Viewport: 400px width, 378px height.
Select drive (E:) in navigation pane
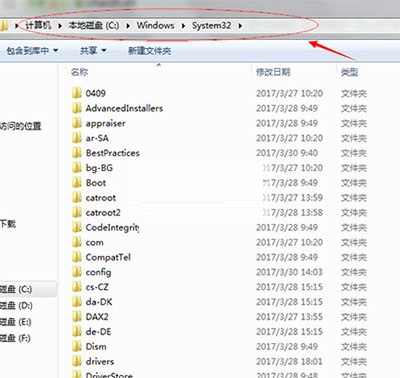point(15,322)
